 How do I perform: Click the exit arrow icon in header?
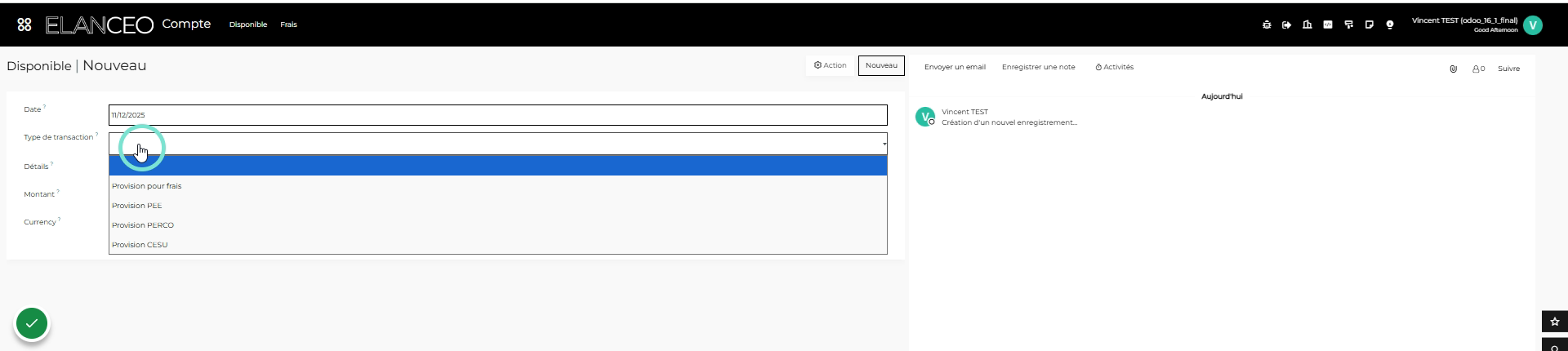[x=1287, y=24]
